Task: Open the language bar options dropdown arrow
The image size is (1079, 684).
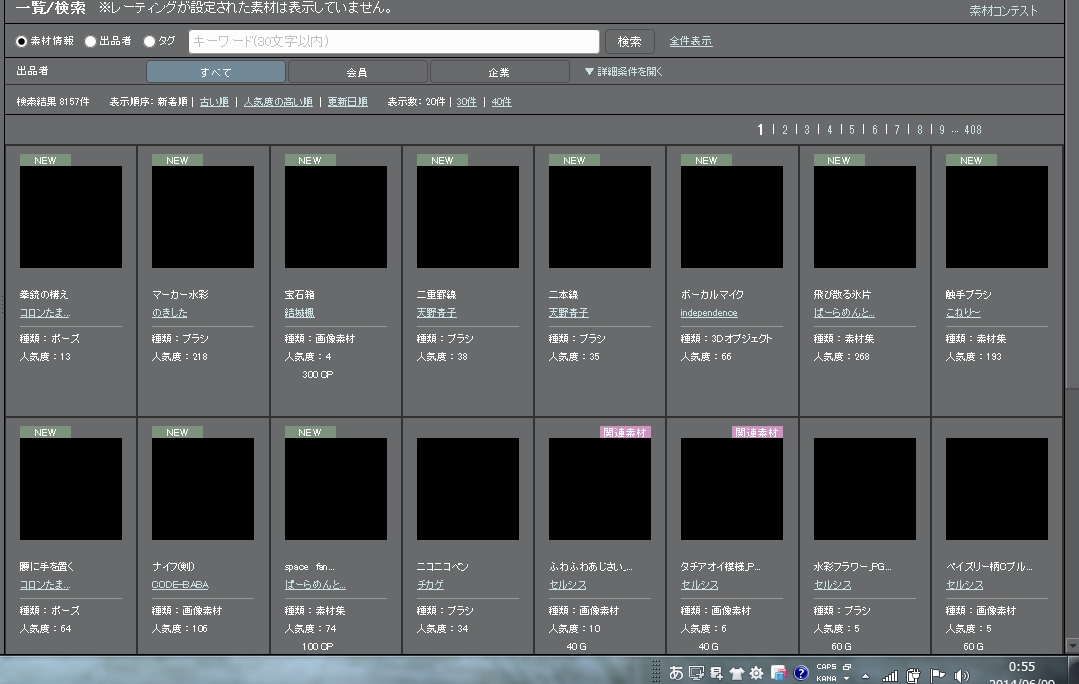Action: pyautogui.click(x=846, y=679)
